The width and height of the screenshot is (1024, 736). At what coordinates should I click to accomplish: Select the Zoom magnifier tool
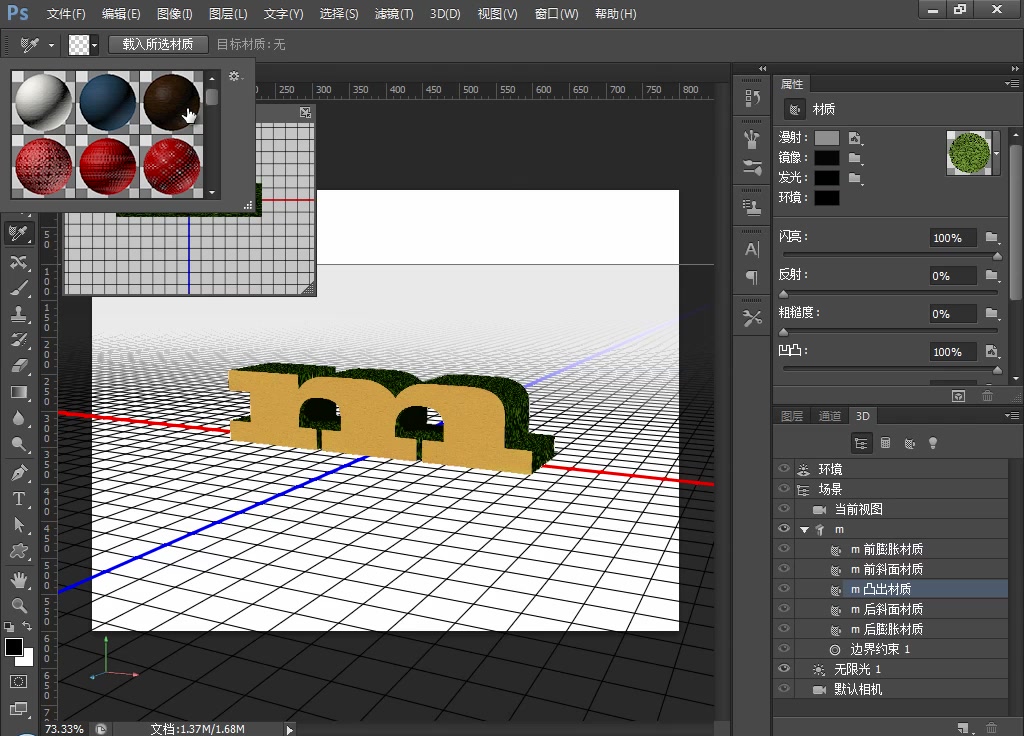19,605
